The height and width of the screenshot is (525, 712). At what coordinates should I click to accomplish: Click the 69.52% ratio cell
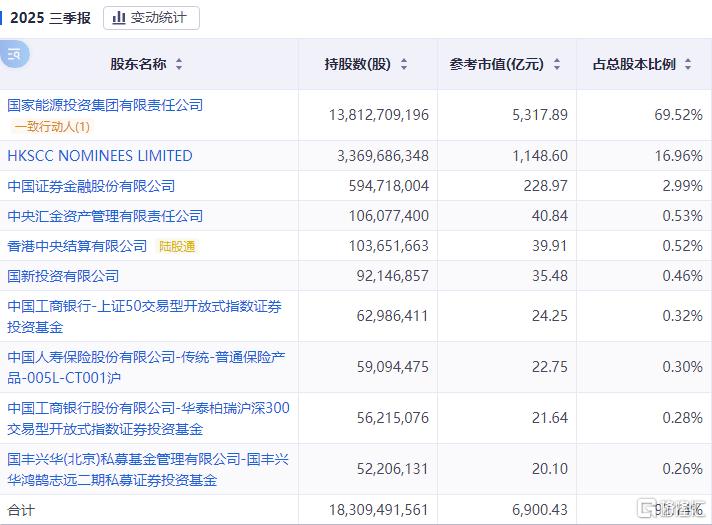tap(678, 115)
